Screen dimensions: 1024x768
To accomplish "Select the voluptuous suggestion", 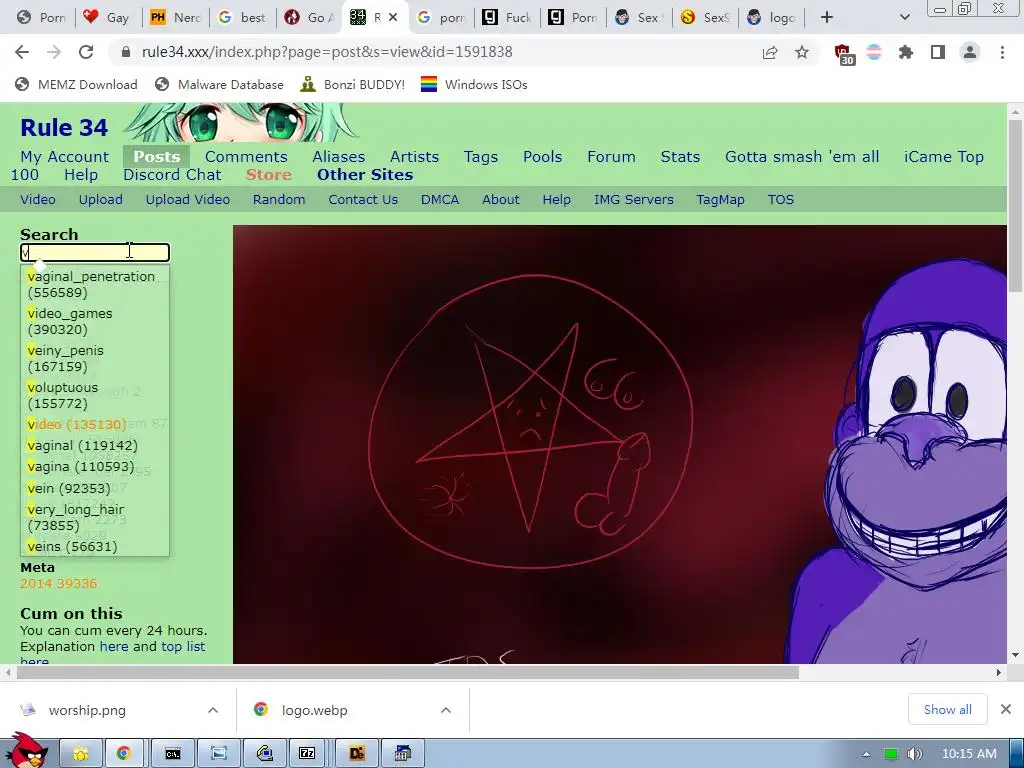I will click(x=95, y=395).
